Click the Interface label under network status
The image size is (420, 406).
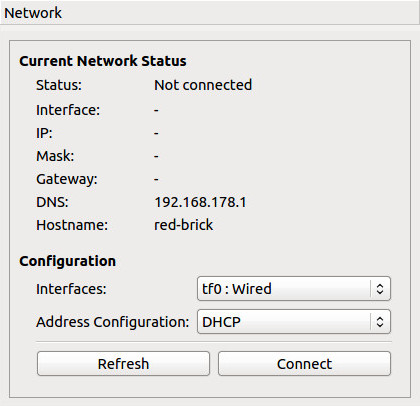point(68,110)
